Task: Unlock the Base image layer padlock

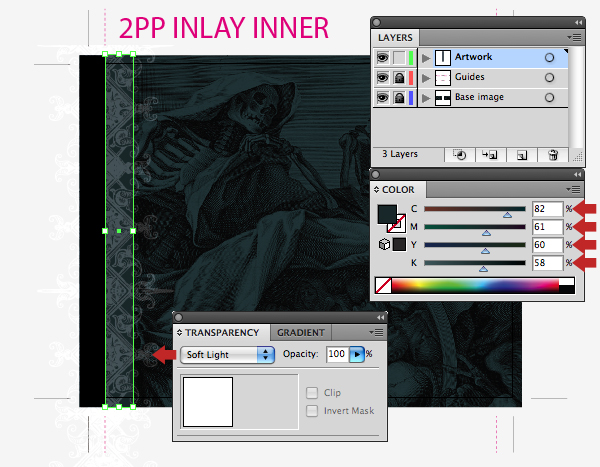Action: (399, 98)
